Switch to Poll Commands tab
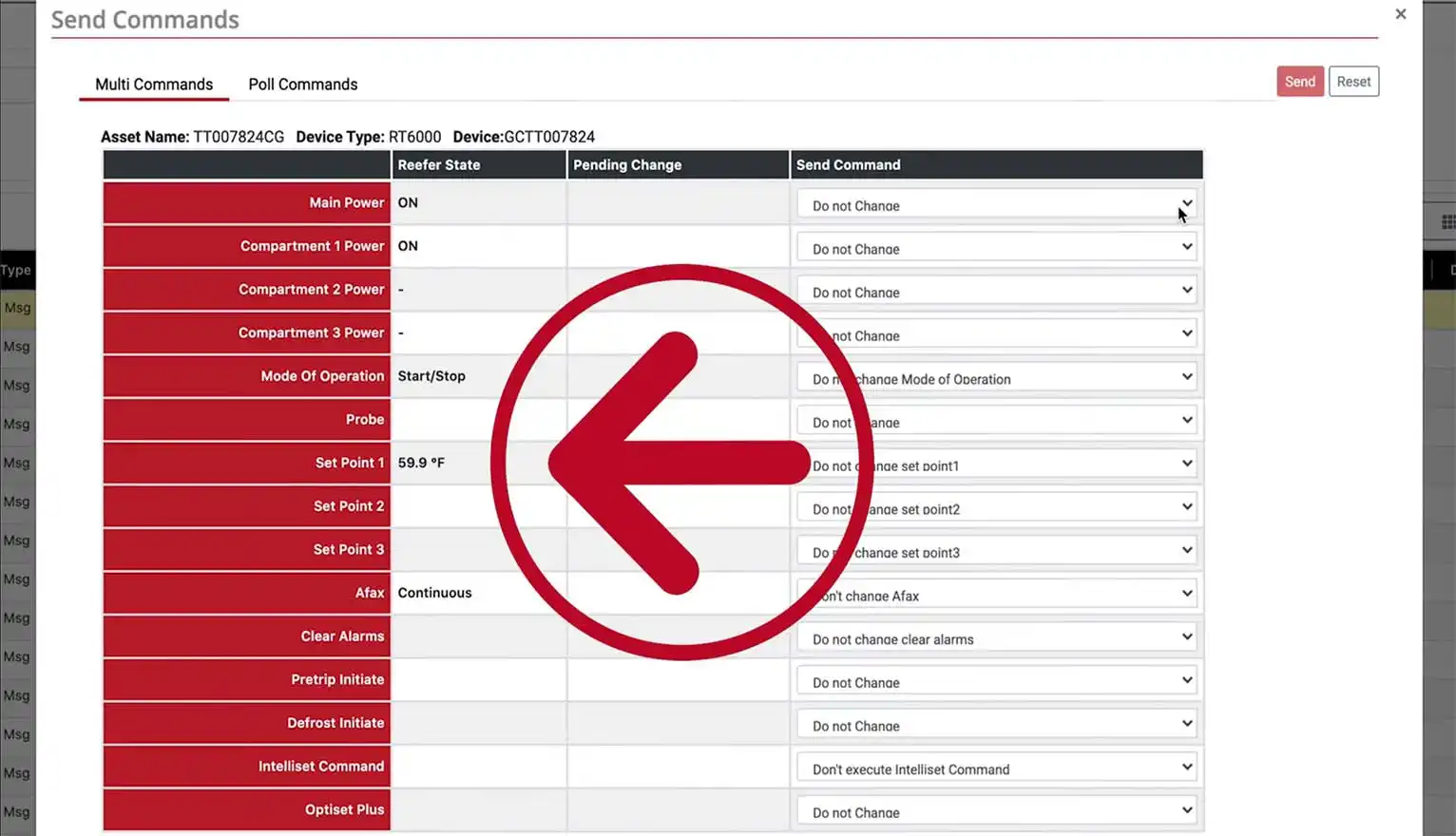The height and width of the screenshot is (836, 1456). pyautogui.click(x=302, y=85)
